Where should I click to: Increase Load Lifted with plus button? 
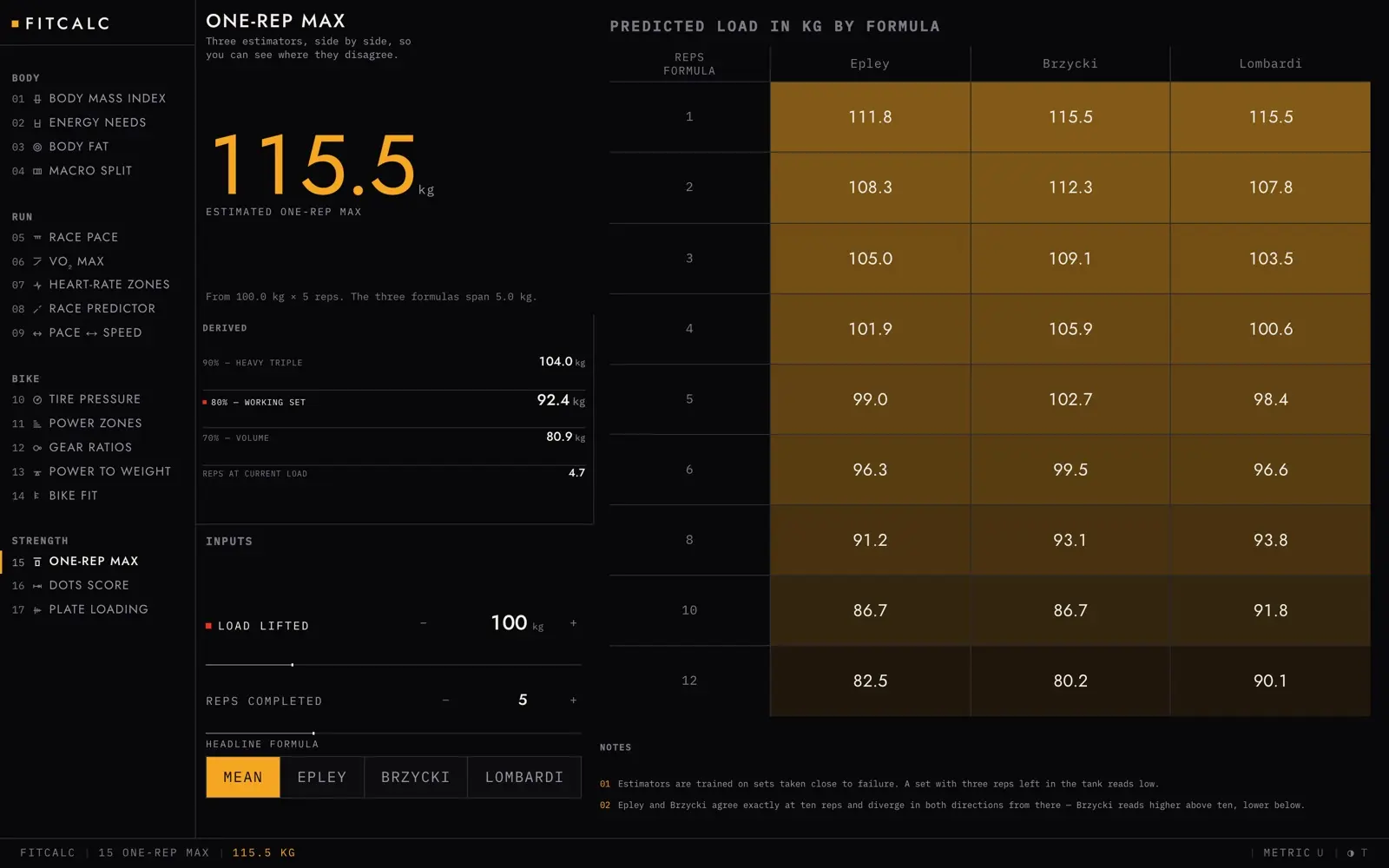coord(574,623)
